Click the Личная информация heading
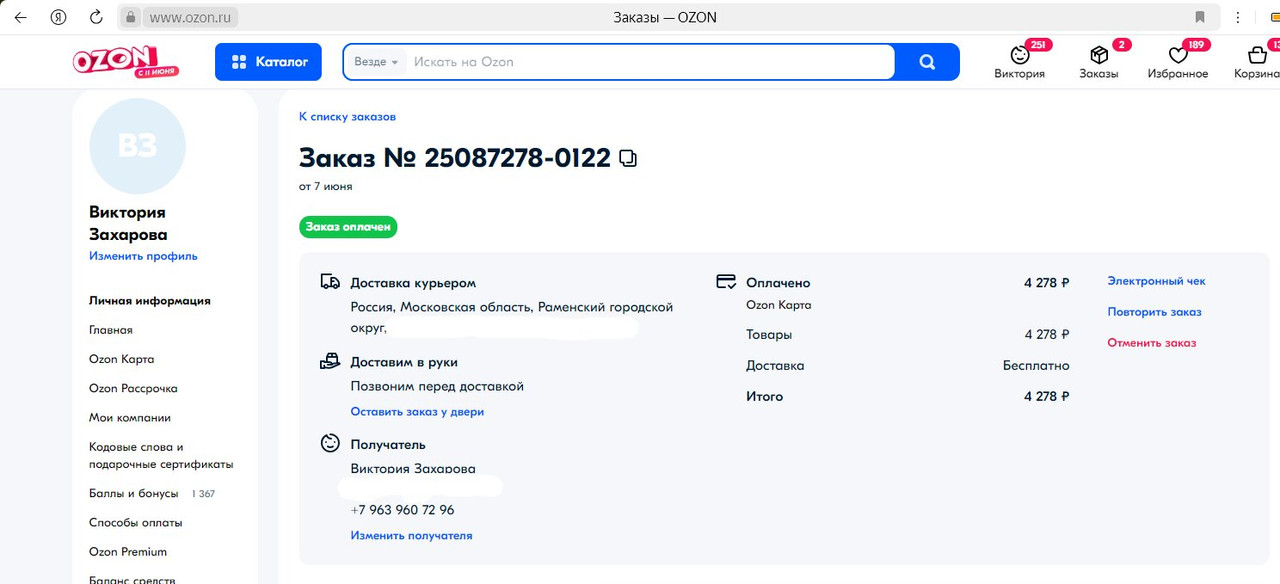This screenshot has width=1280, height=584. [x=150, y=301]
